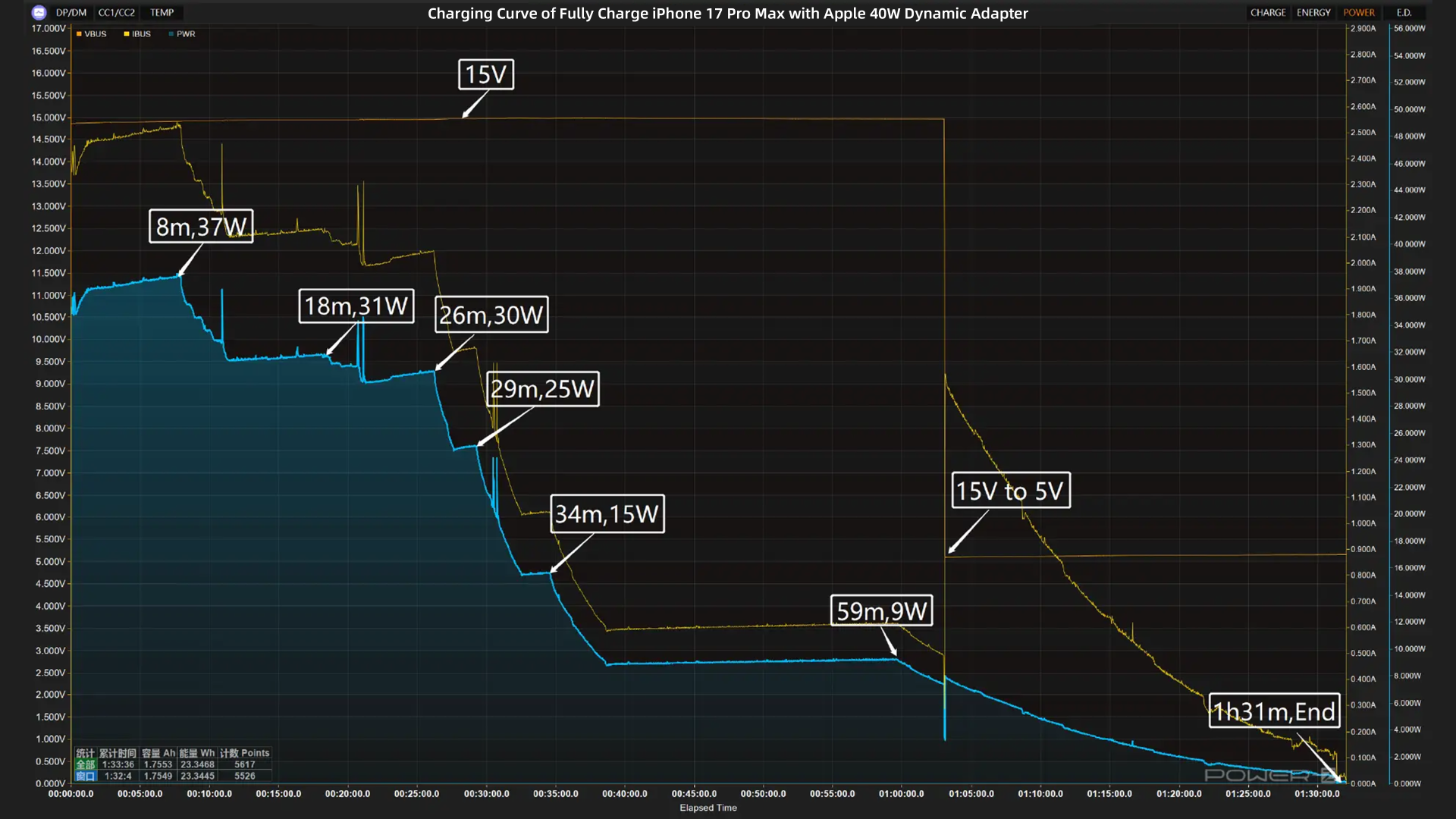The width and height of the screenshot is (1456, 819).
Task: Click the PWR legend teal swatch
Action: tap(171, 34)
